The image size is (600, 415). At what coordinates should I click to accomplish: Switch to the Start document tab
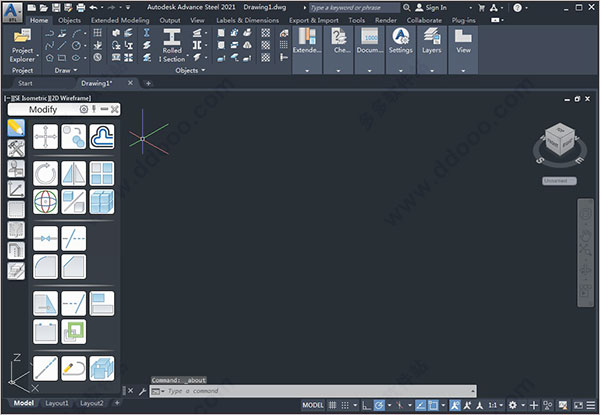[25, 83]
